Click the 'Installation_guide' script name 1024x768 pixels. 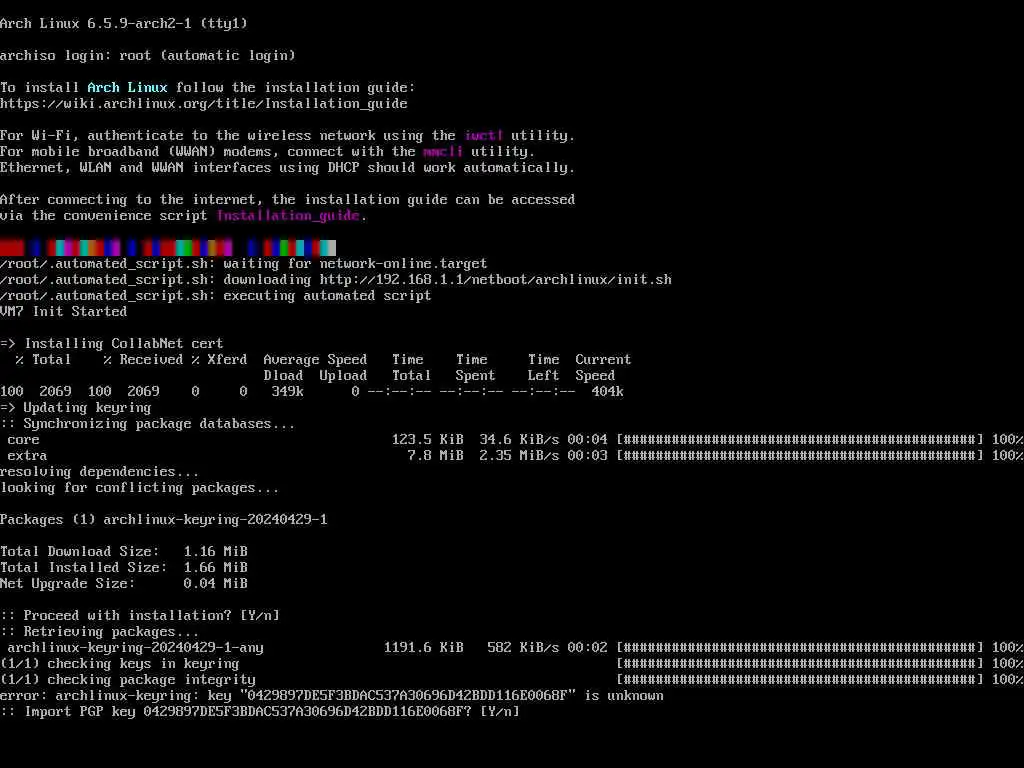tap(288, 216)
